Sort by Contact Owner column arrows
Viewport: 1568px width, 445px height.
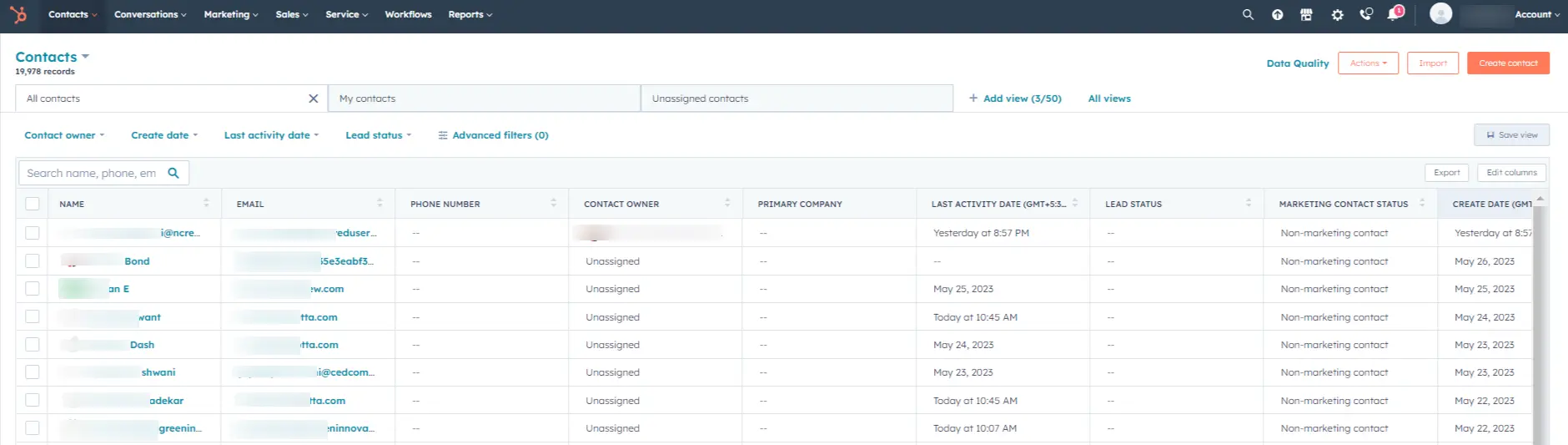pos(727,203)
